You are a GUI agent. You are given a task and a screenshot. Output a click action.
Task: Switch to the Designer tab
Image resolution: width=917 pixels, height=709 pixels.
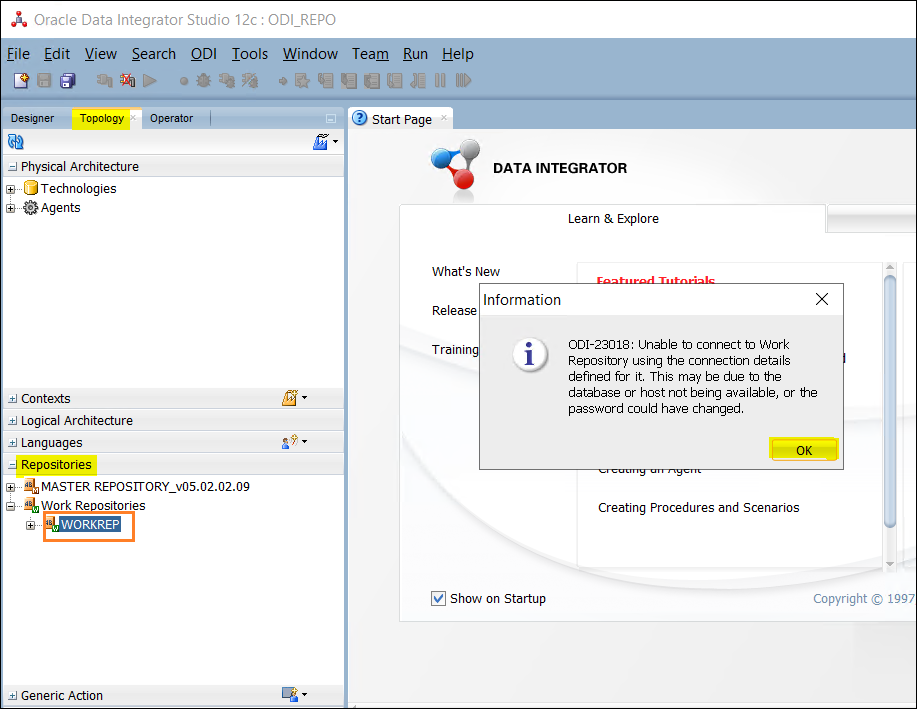(32, 118)
